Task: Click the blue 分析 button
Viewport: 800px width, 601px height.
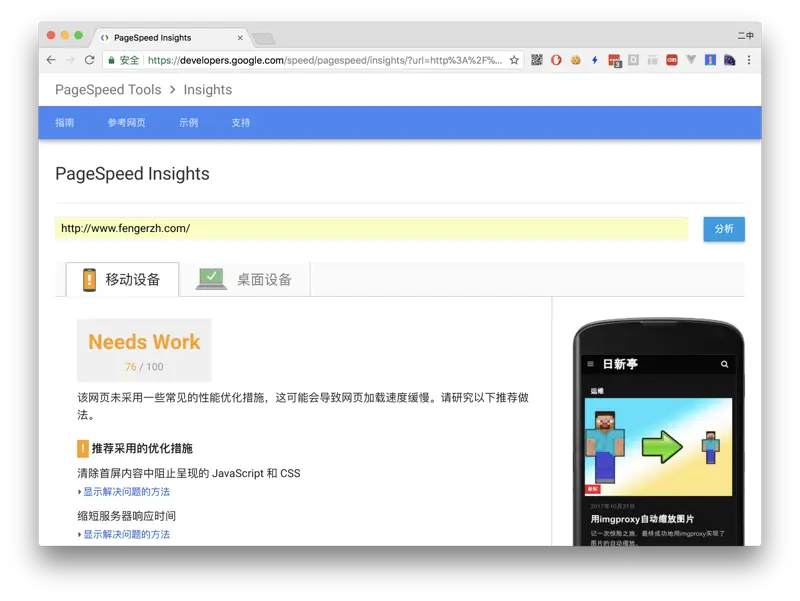Action: (724, 229)
